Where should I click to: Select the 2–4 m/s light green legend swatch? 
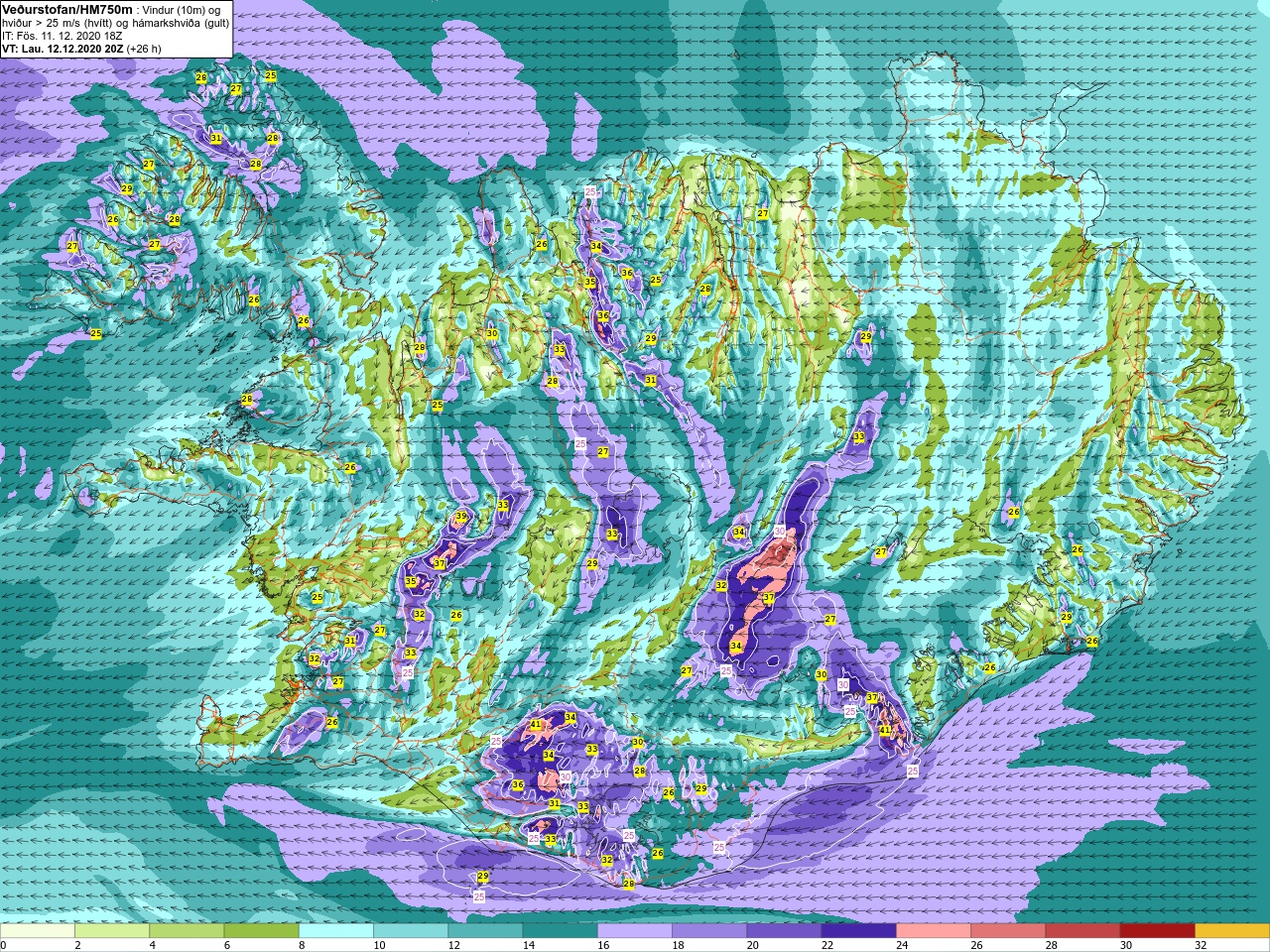tap(112, 931)
